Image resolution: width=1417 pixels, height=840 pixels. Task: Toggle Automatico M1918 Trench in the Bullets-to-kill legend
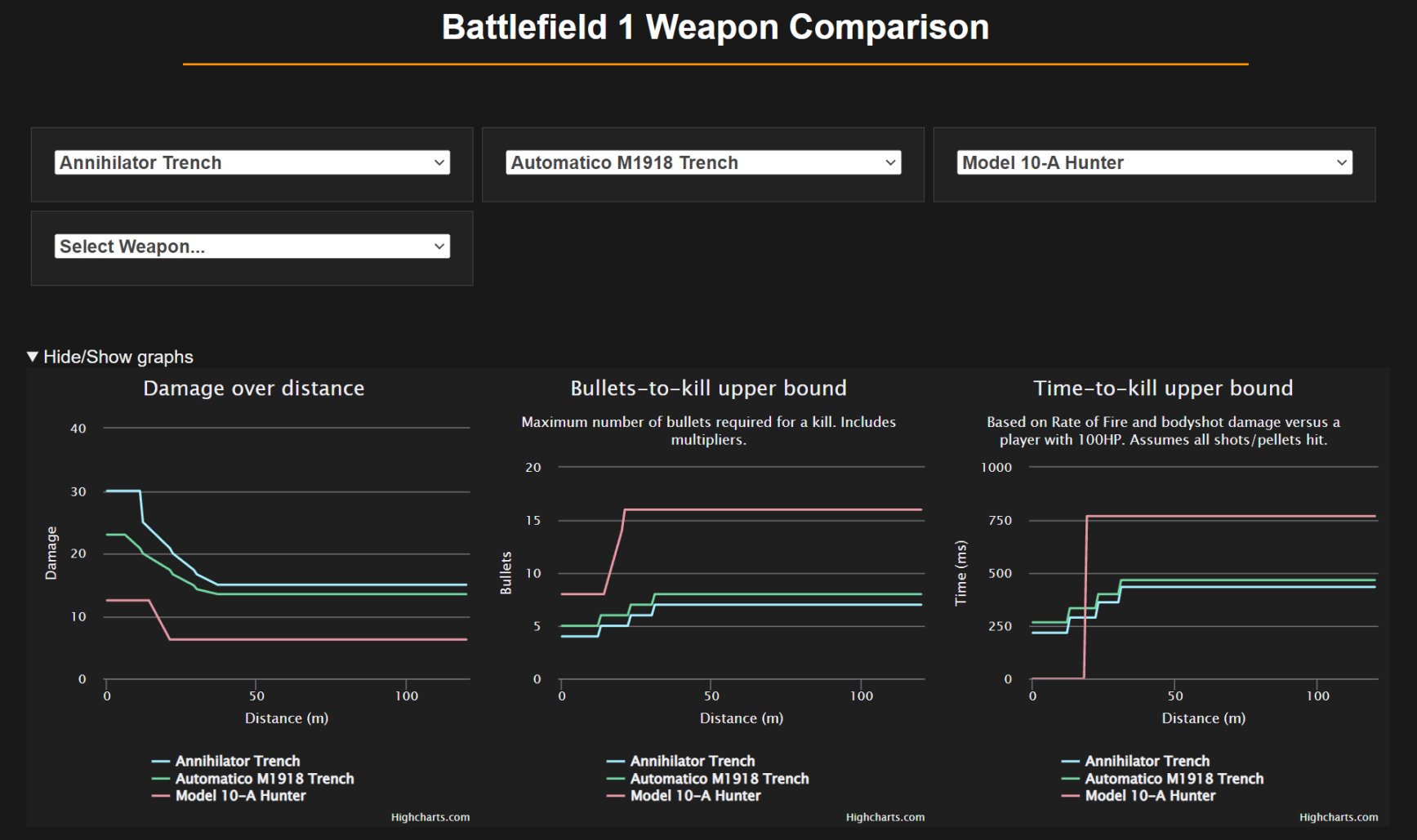coord(708,779)
